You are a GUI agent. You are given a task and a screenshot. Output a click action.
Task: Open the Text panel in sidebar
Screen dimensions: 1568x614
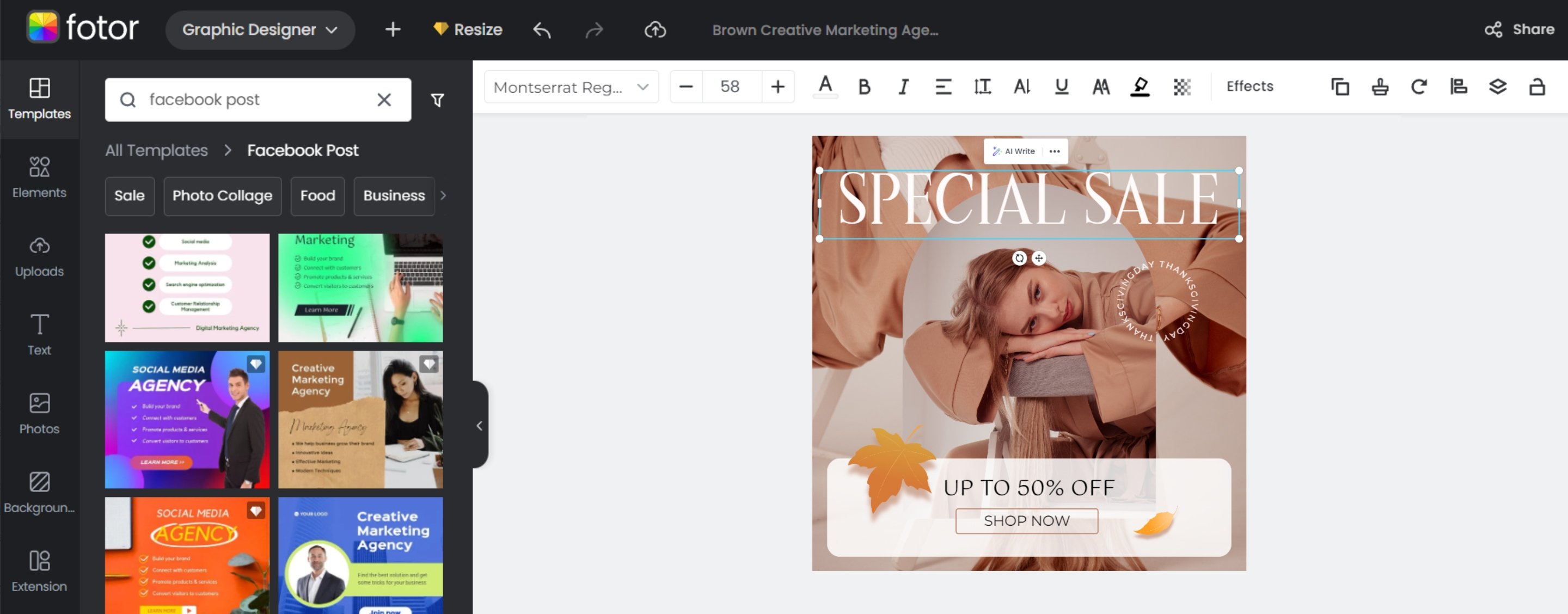click(38, 334)
